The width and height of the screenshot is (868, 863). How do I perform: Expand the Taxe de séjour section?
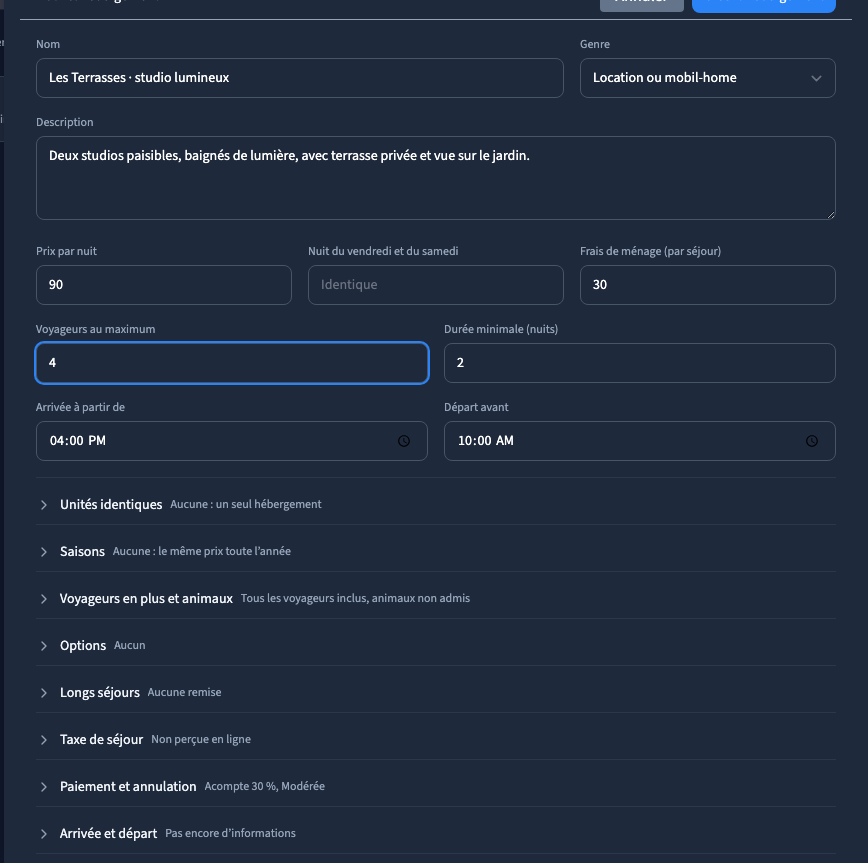pos(436,740)
